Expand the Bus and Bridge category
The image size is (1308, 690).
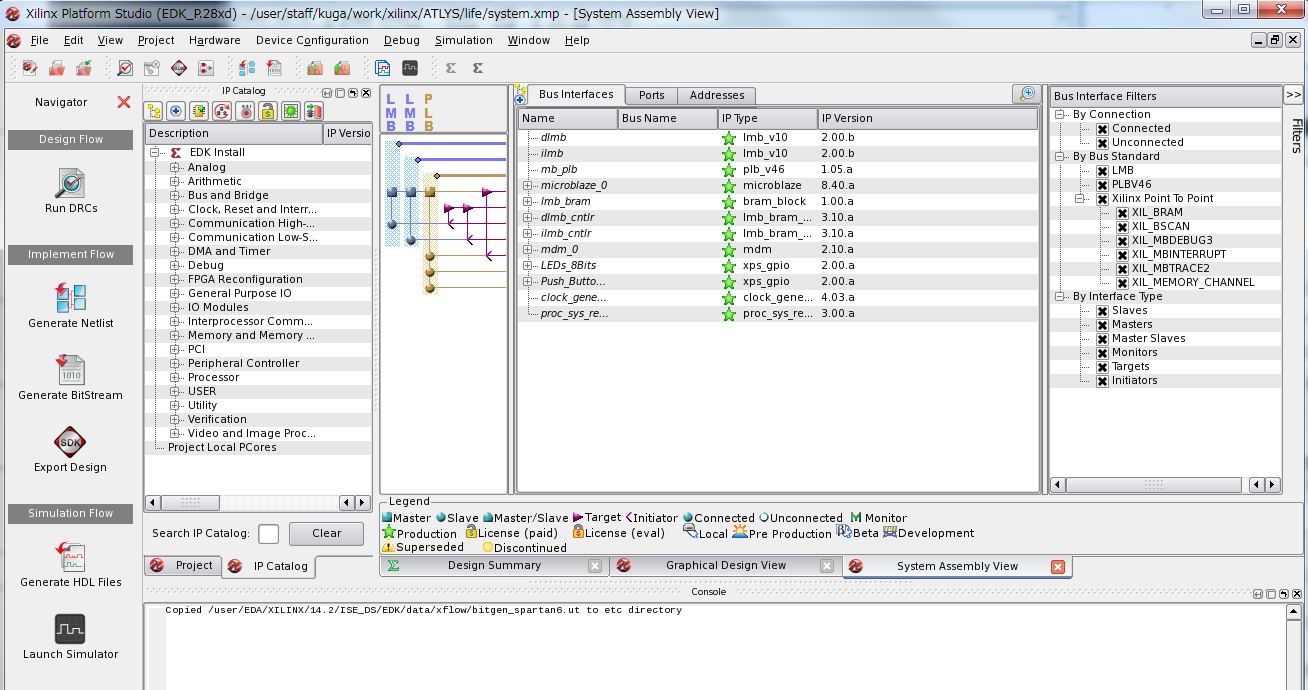174,196
